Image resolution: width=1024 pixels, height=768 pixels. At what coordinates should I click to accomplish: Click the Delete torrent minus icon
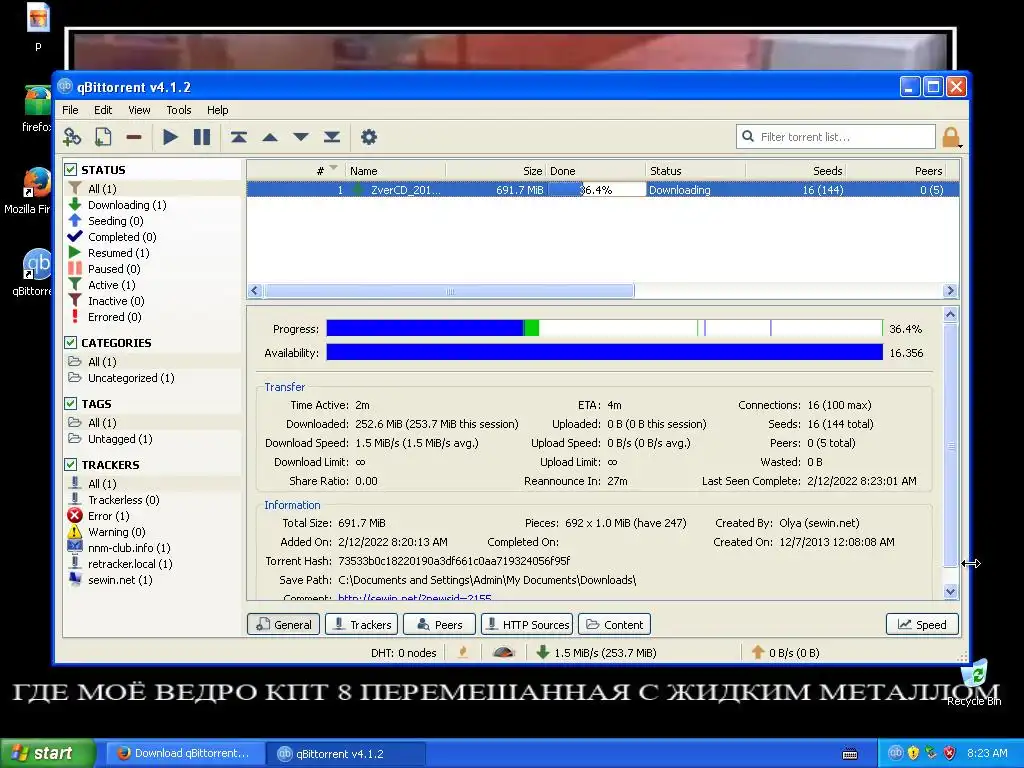coord(134,137)
